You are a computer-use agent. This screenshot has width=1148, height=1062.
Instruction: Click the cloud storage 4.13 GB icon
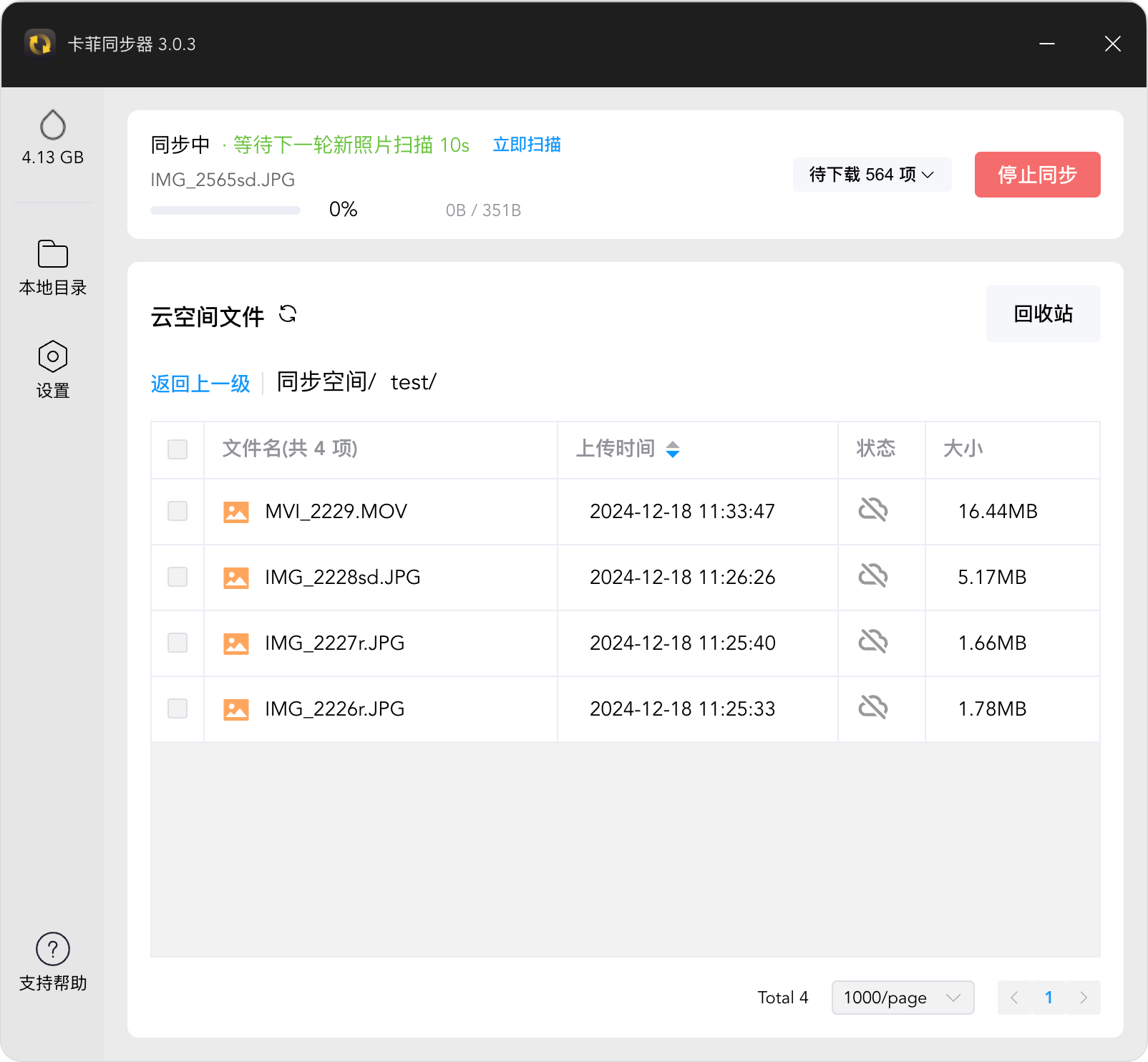pos(53,125)
